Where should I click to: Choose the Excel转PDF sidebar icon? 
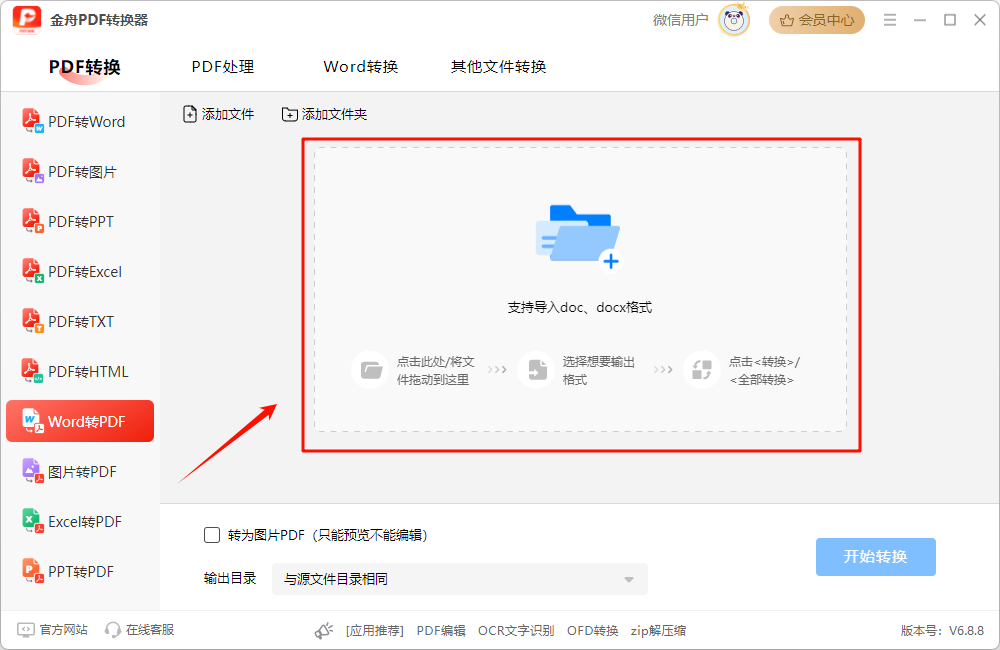33,521
